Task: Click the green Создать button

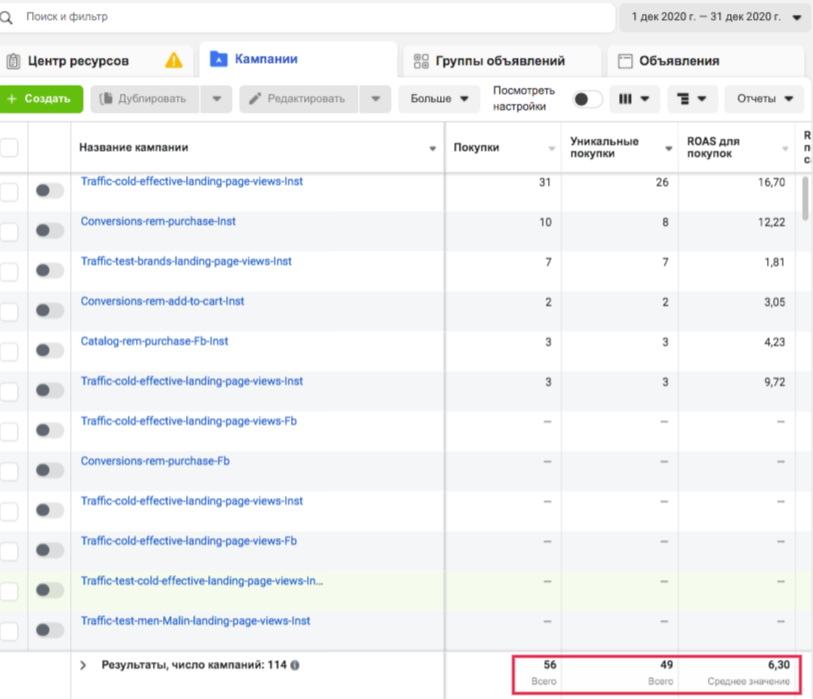Action: point(40,99)
